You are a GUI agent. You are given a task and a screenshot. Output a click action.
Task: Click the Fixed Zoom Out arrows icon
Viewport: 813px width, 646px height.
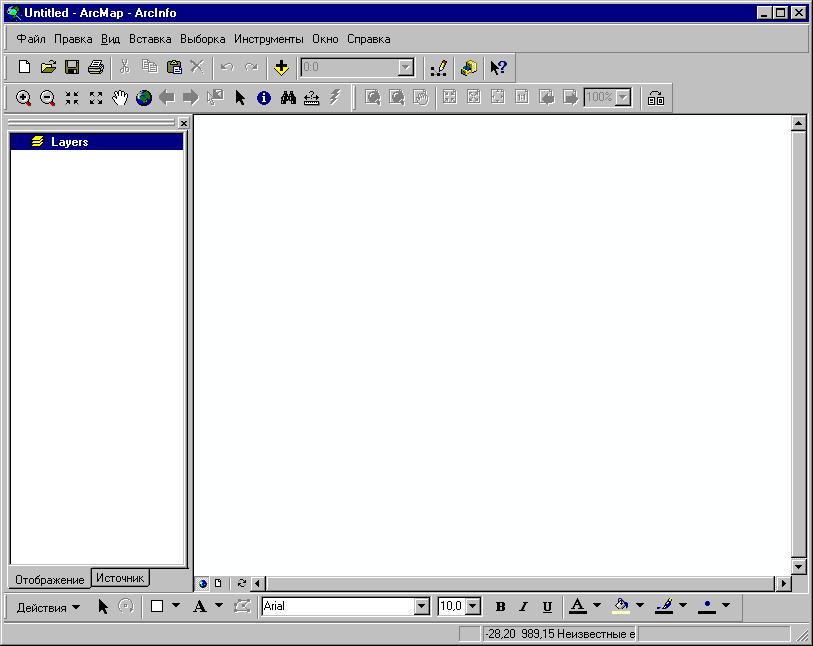[96, 97]
